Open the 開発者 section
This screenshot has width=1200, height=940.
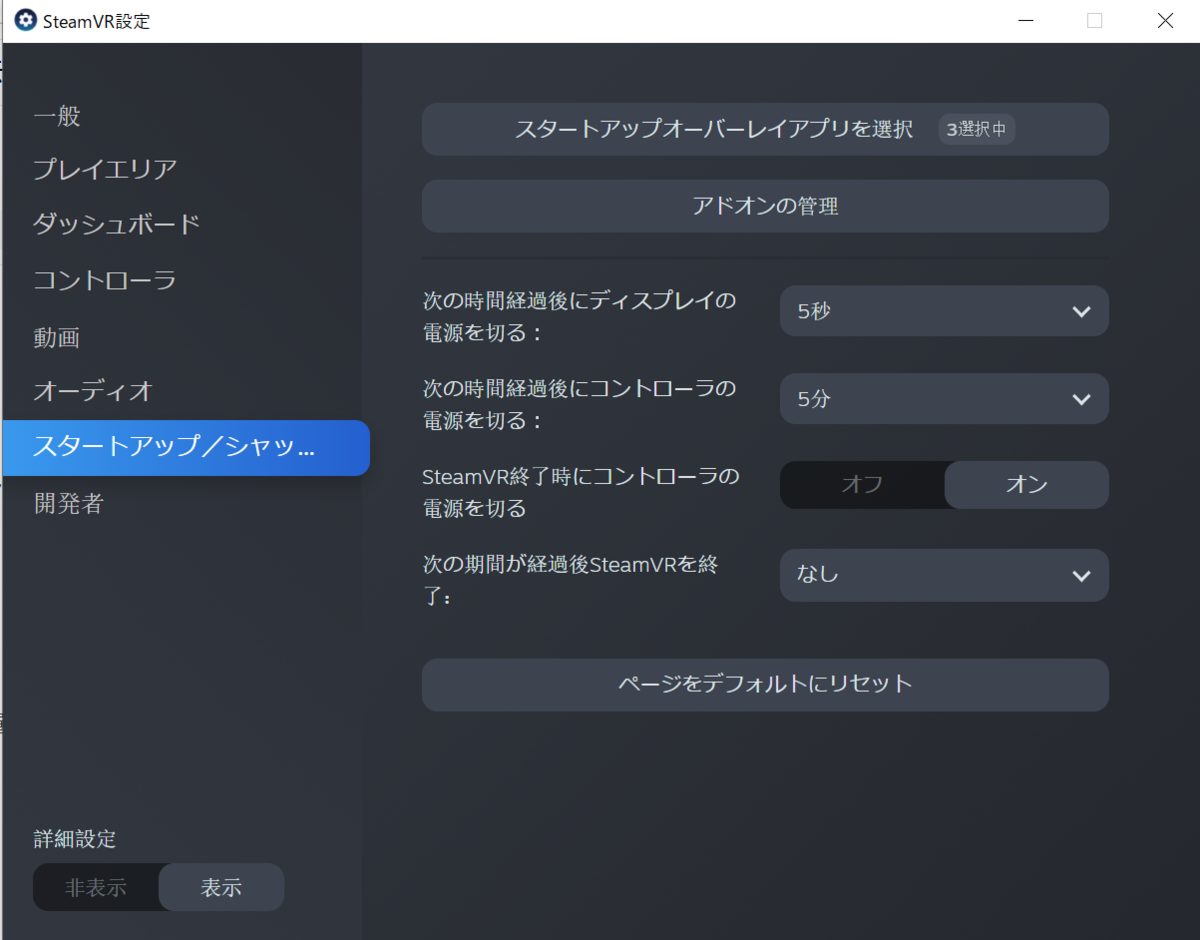coord(69,504)
